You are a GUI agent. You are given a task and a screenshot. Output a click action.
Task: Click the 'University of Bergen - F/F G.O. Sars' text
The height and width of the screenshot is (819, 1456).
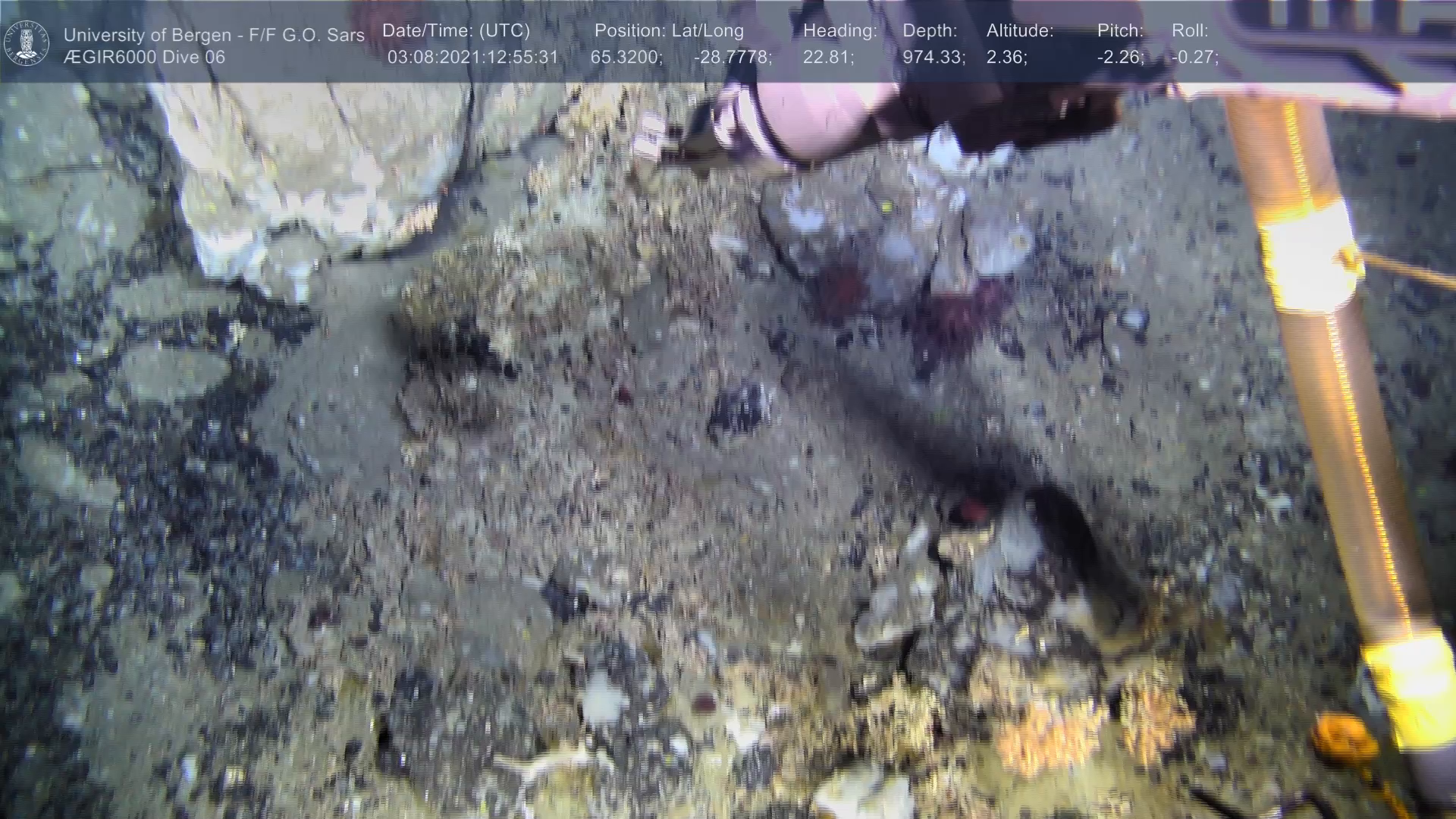pos(214,35)
